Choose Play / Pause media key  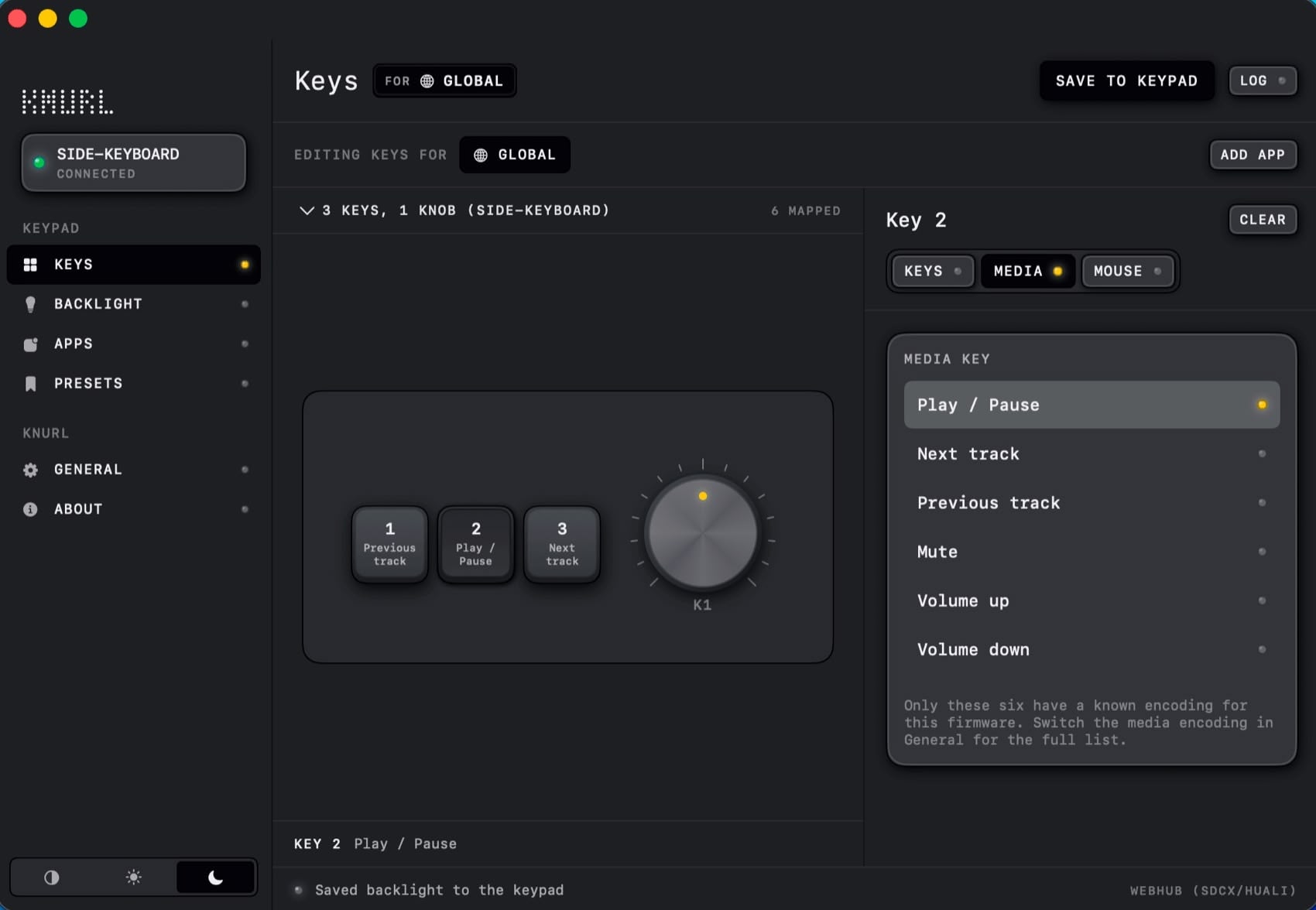coord(1092,405)
